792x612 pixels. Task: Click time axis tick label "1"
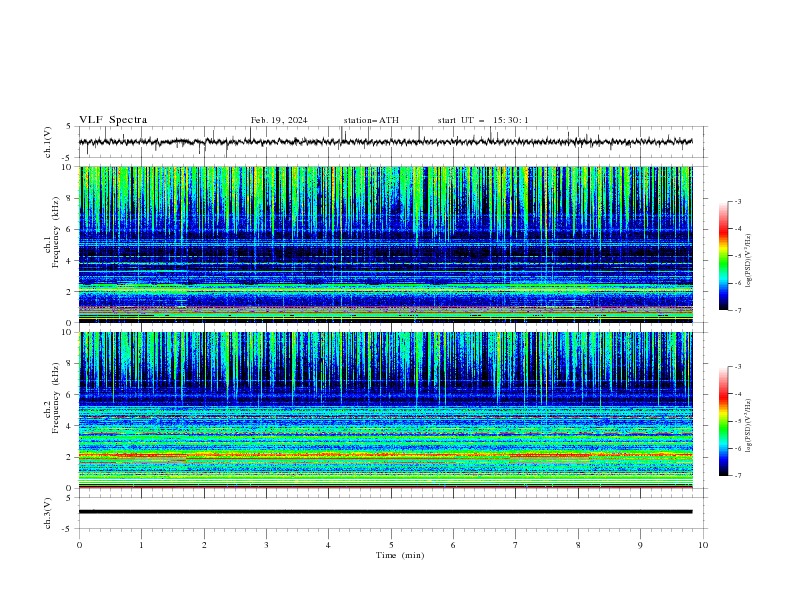pyautogui.click(x=141, y=545)
